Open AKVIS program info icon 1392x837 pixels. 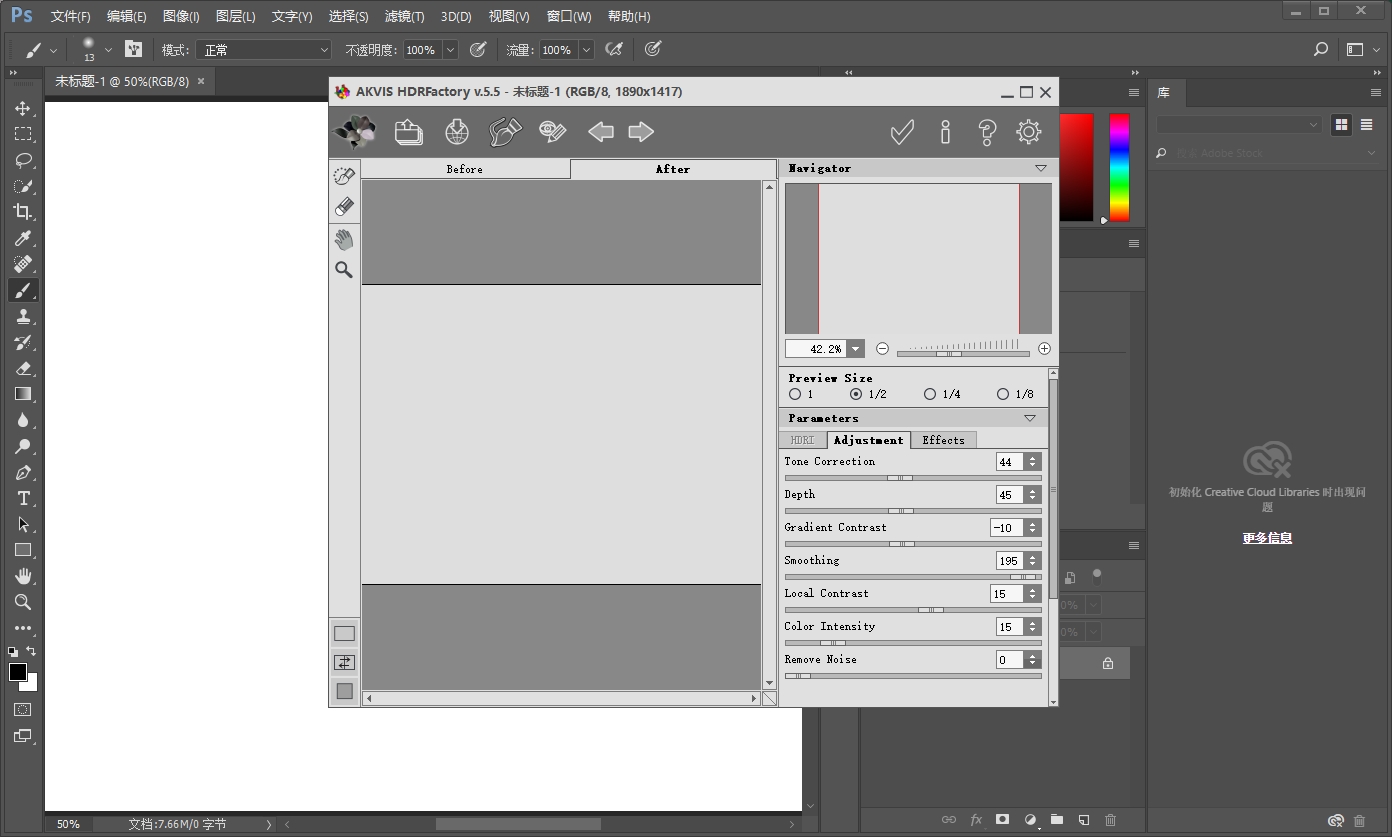point(945,132)
